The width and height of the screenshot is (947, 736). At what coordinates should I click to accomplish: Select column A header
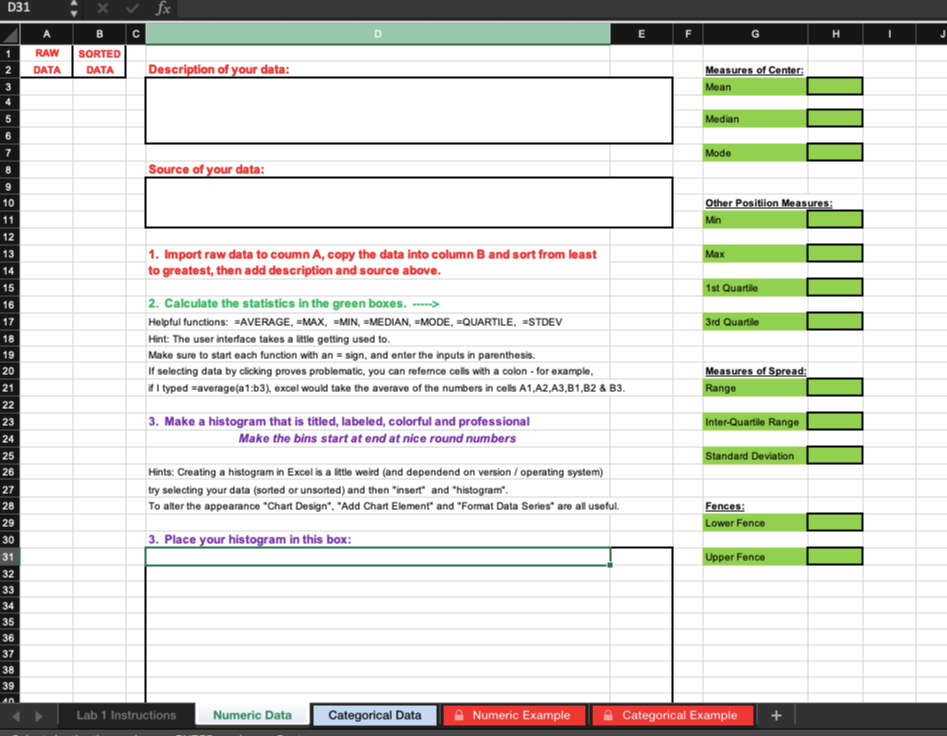click(x=47, y=34)
